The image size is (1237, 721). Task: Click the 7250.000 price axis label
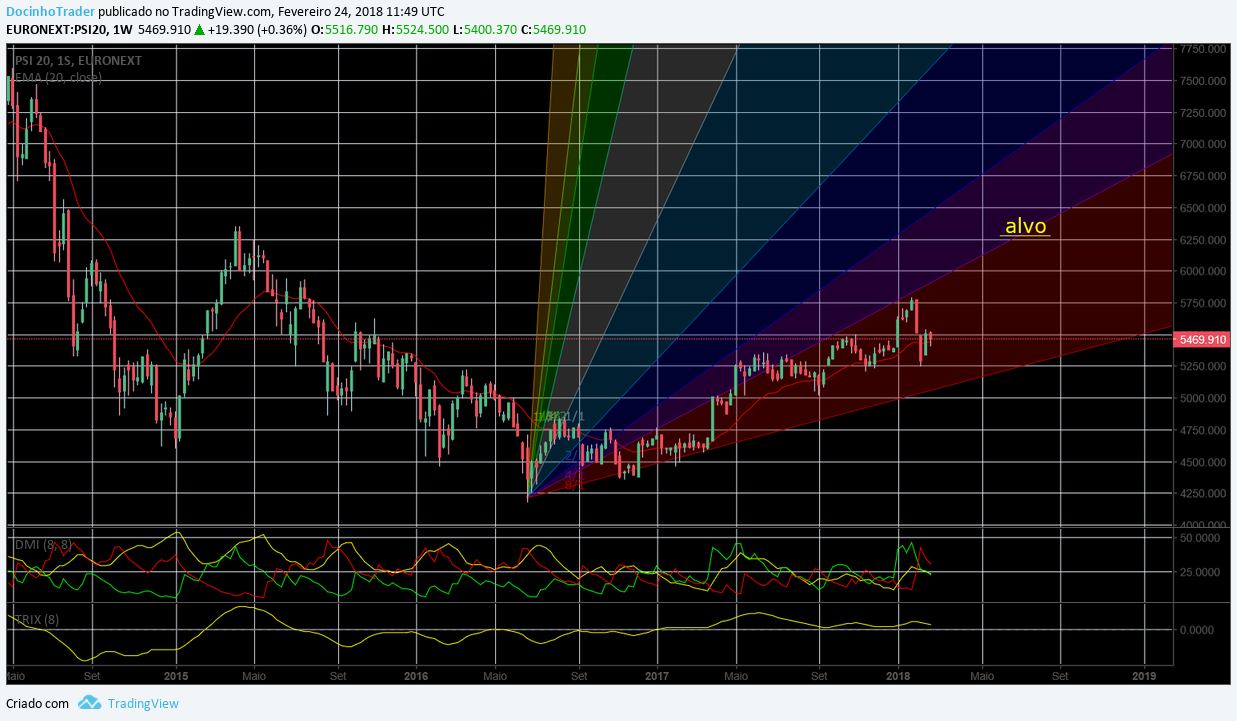click(1203, 113)
